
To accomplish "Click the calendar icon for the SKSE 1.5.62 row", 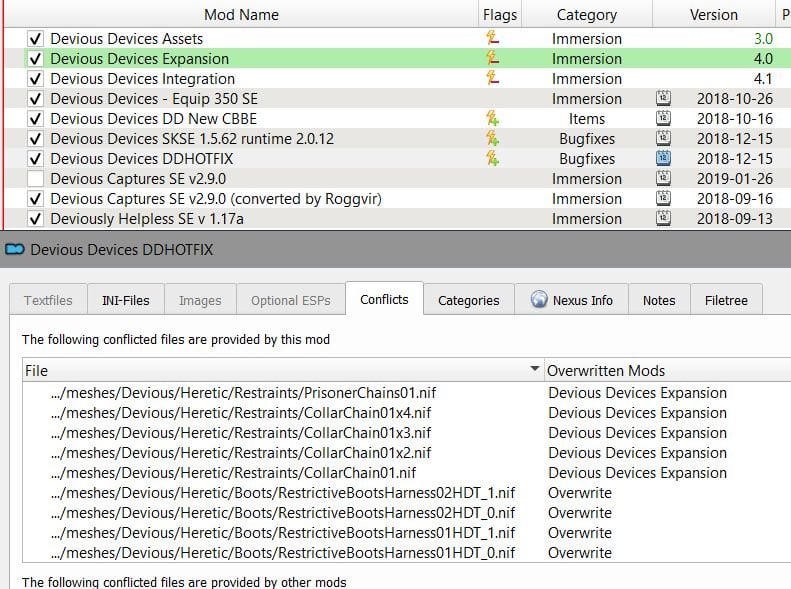I will click(663, 138).
